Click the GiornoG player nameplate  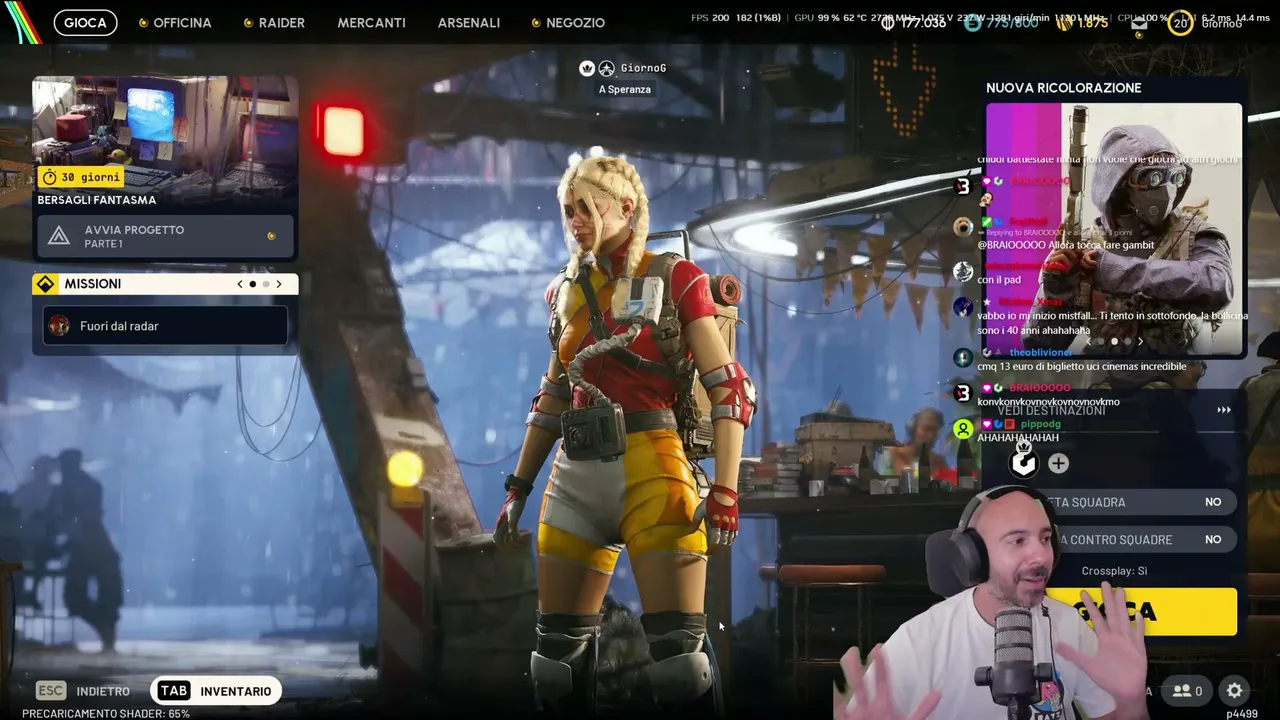coord(643,68)
